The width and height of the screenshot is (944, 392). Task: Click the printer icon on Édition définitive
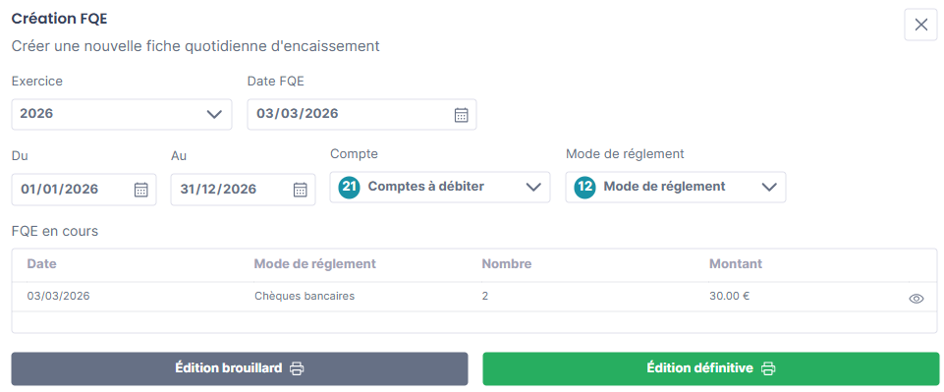pos(768,369)
